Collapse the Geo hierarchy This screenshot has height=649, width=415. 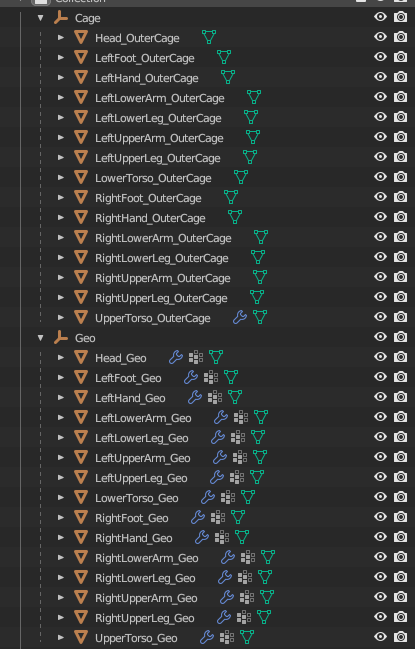(x=41, y=338)
